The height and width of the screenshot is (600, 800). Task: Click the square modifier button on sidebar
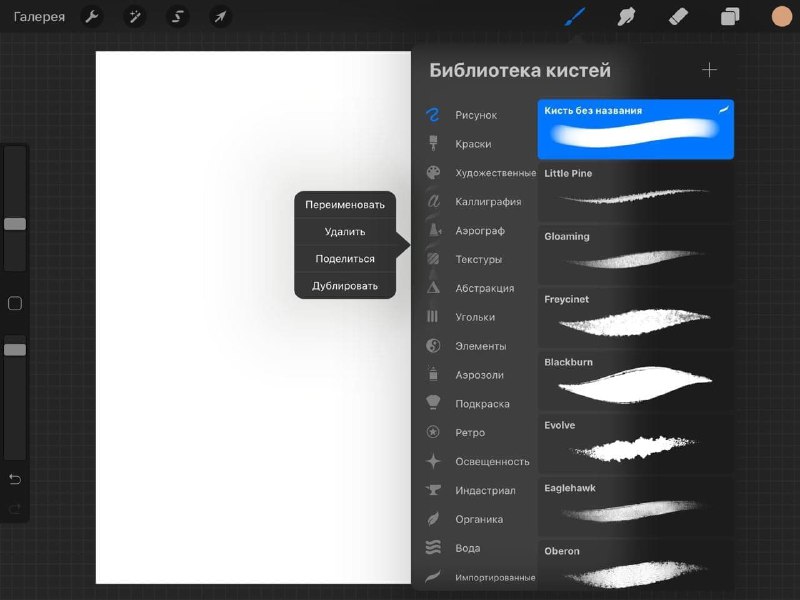[15, 303]
